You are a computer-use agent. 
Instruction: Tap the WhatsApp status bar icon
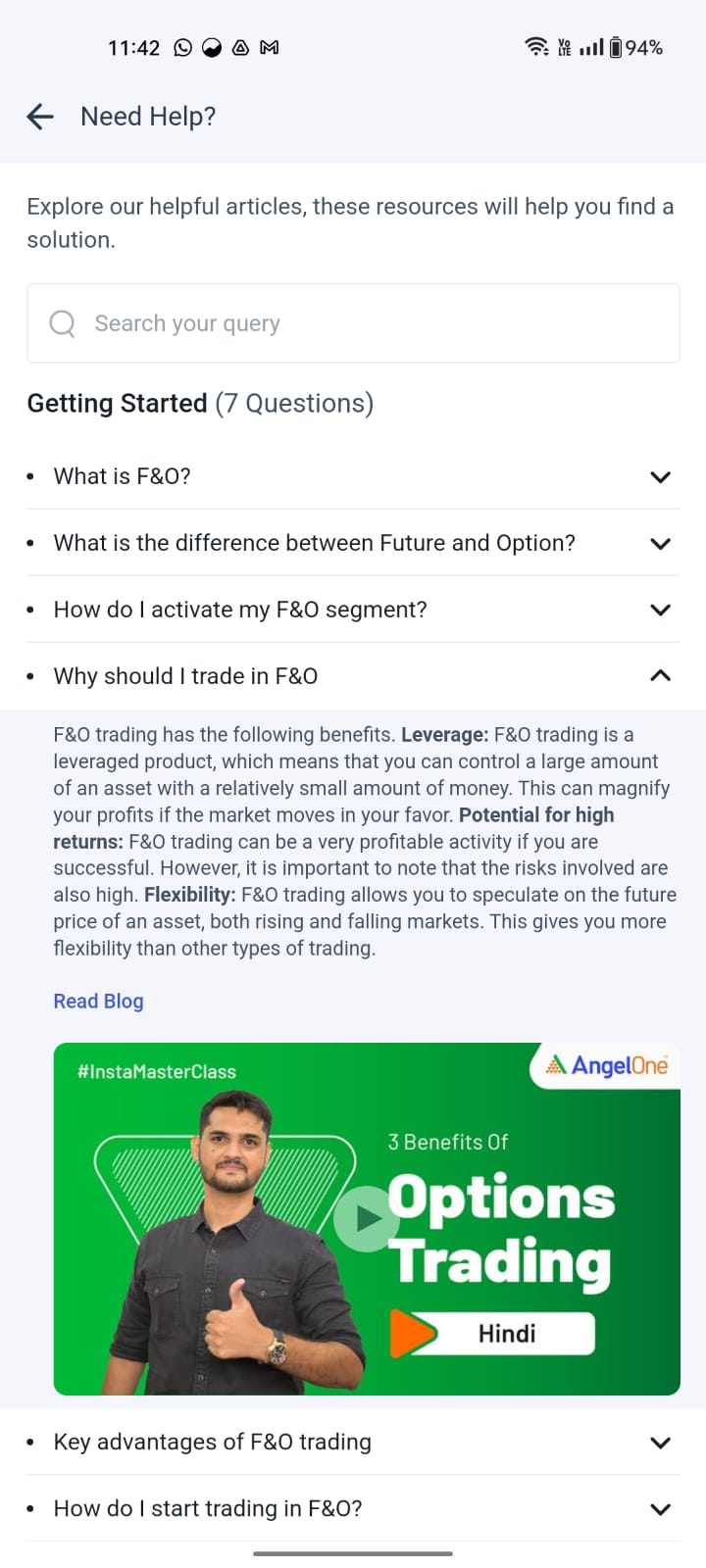[182, 47]
